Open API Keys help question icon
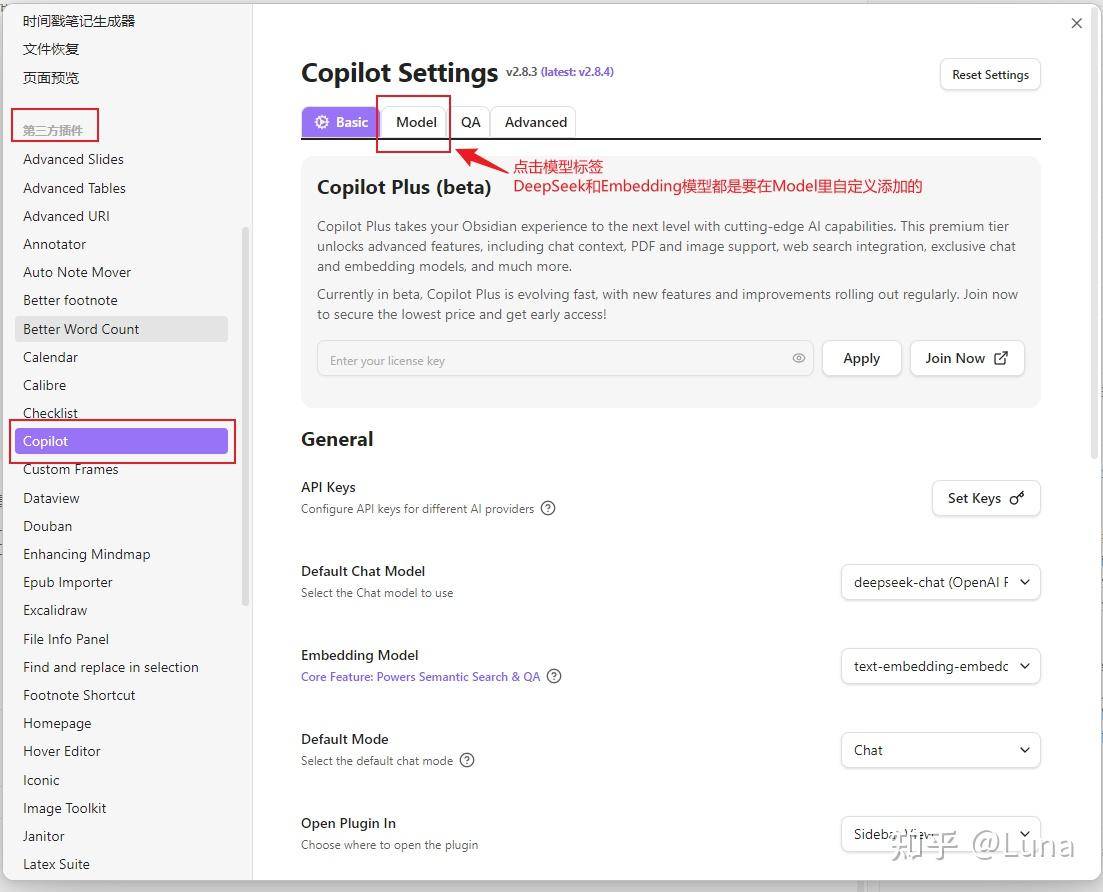Image resolution: width=1103 pixels, height=892 pixels. pos(548,508)
